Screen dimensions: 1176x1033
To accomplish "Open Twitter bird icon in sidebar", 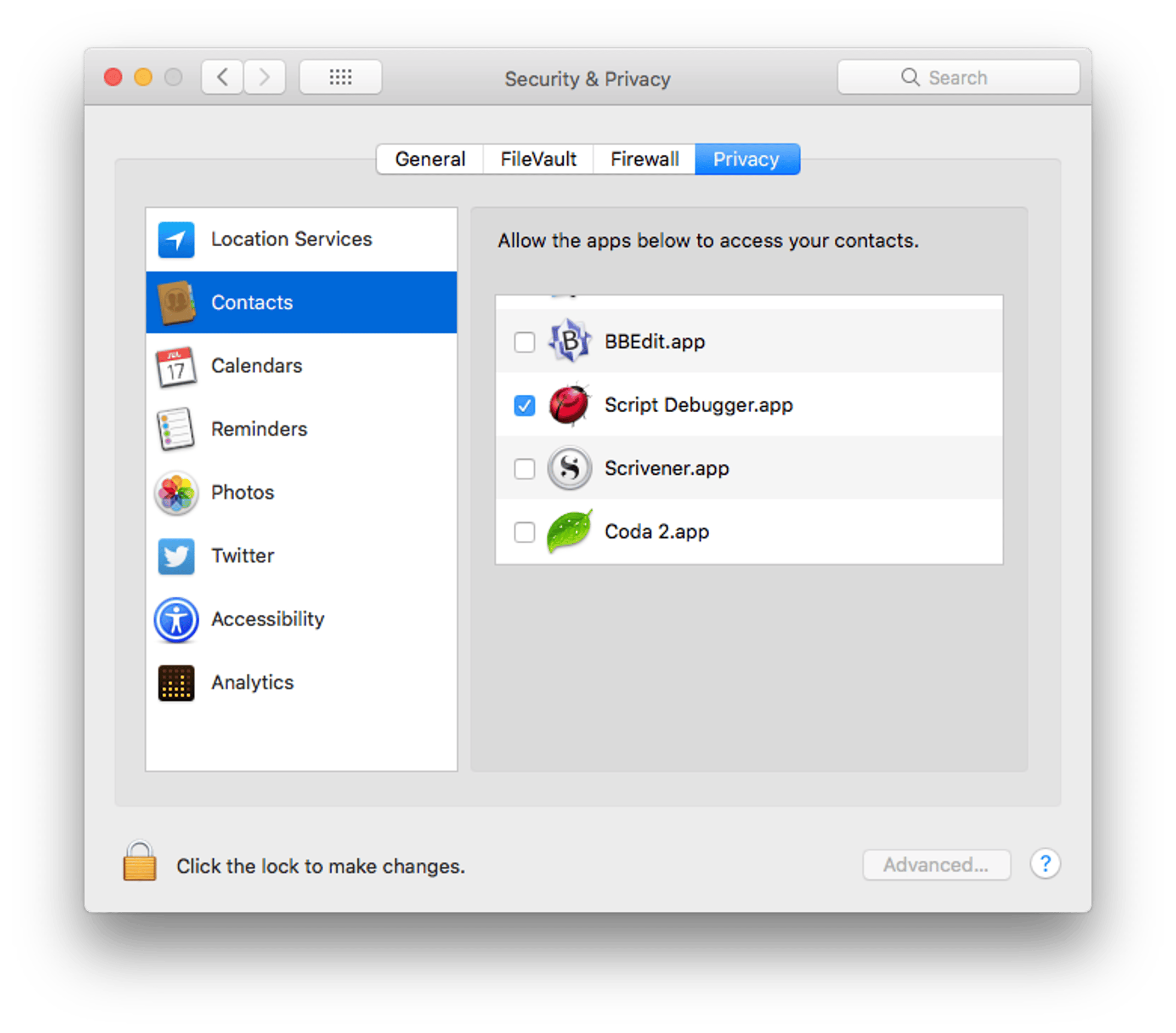I will point(176,556).
